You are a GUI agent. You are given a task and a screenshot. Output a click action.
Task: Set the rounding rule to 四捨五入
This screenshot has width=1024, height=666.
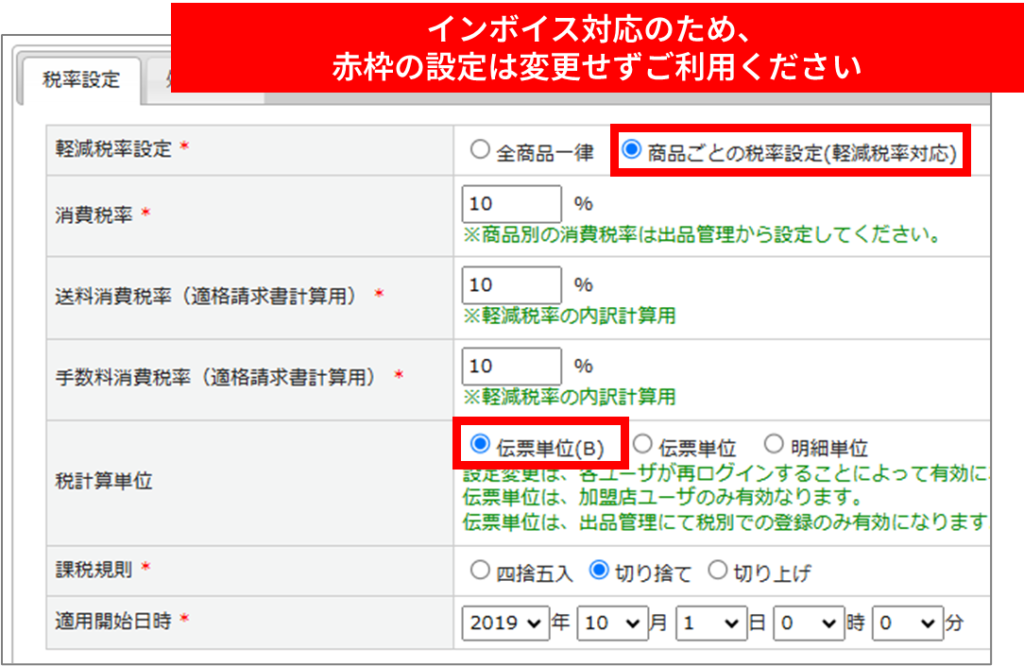(481, 571)
